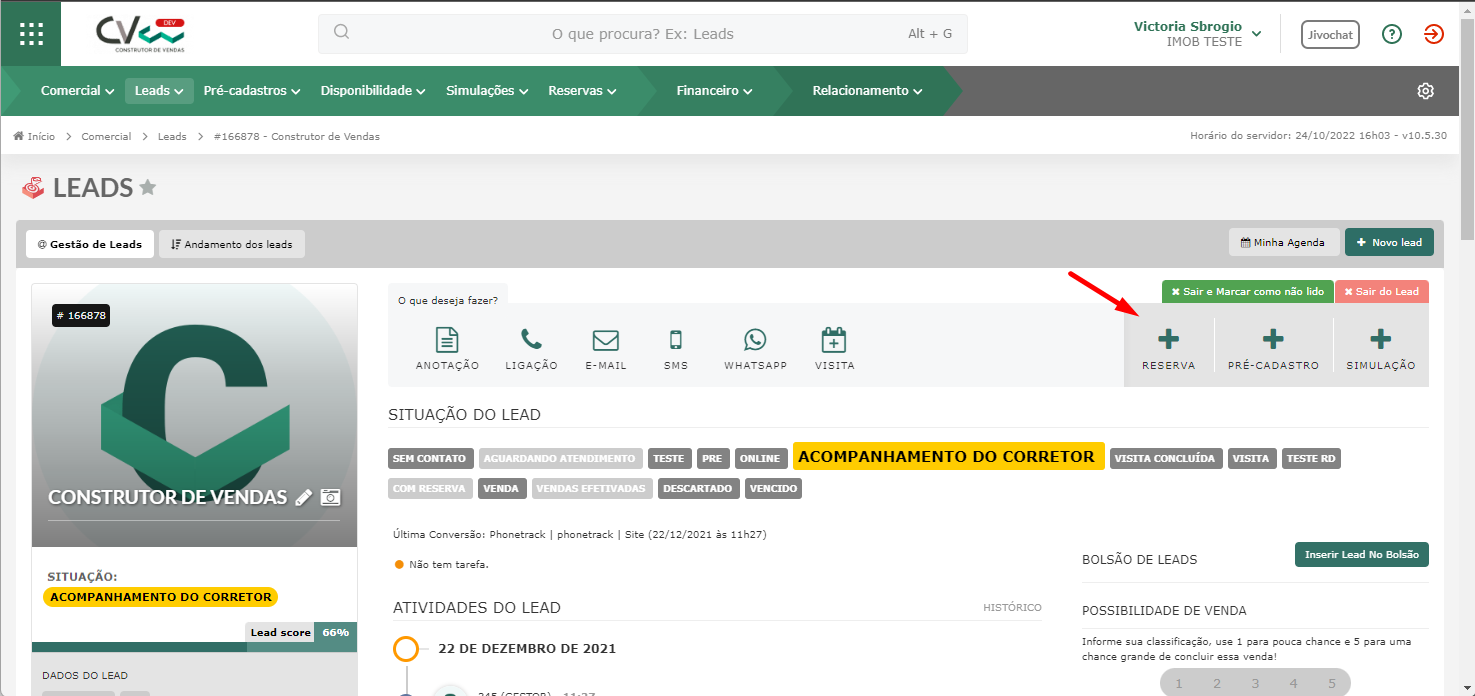Select the TESTE RD status tag
Viewport: 1475px width, 696px height.
point(1312,459)
